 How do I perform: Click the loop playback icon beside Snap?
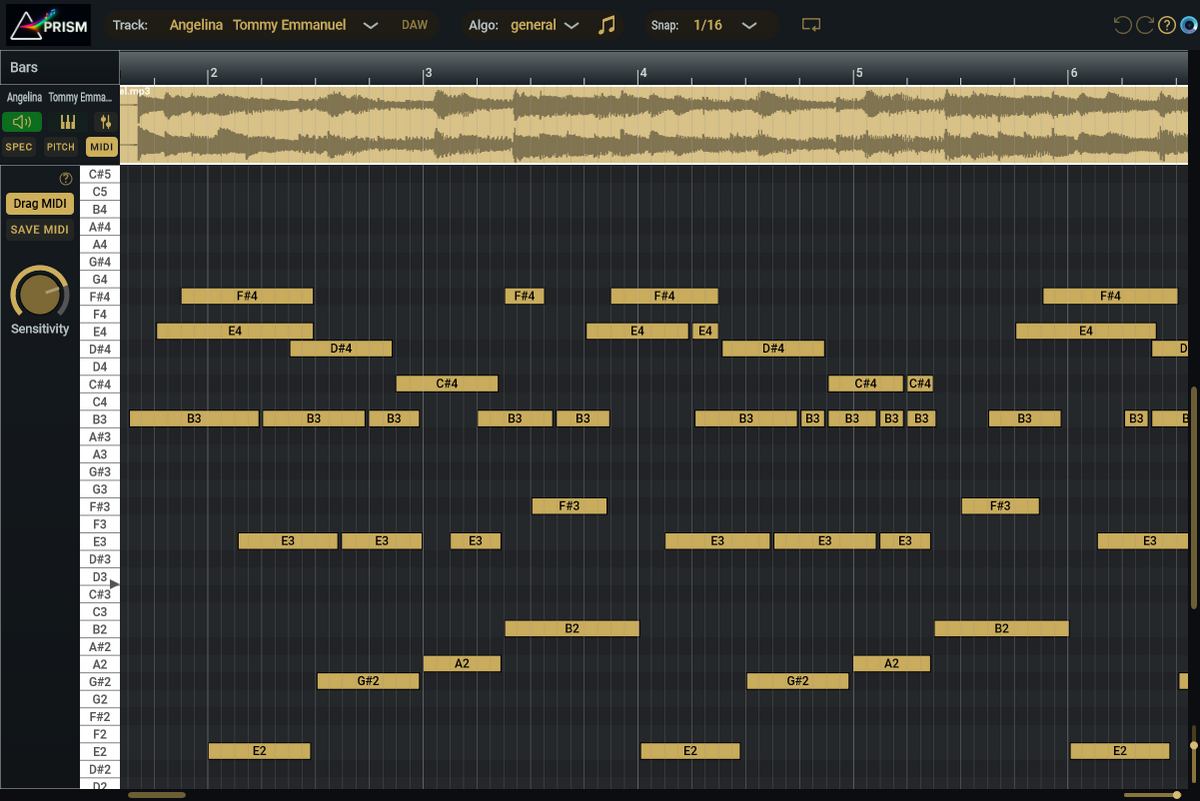(811, 24)
